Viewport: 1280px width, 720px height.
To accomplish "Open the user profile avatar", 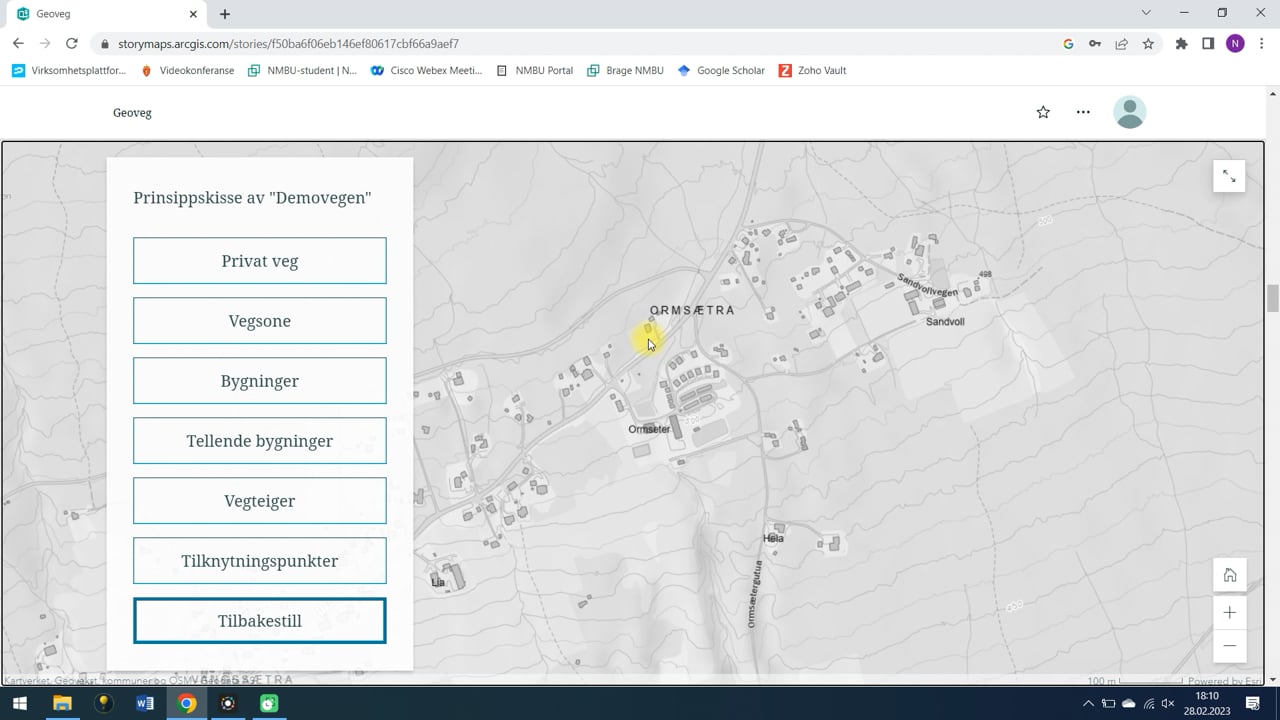I will pyautogui.click(x=1130, y=112).
